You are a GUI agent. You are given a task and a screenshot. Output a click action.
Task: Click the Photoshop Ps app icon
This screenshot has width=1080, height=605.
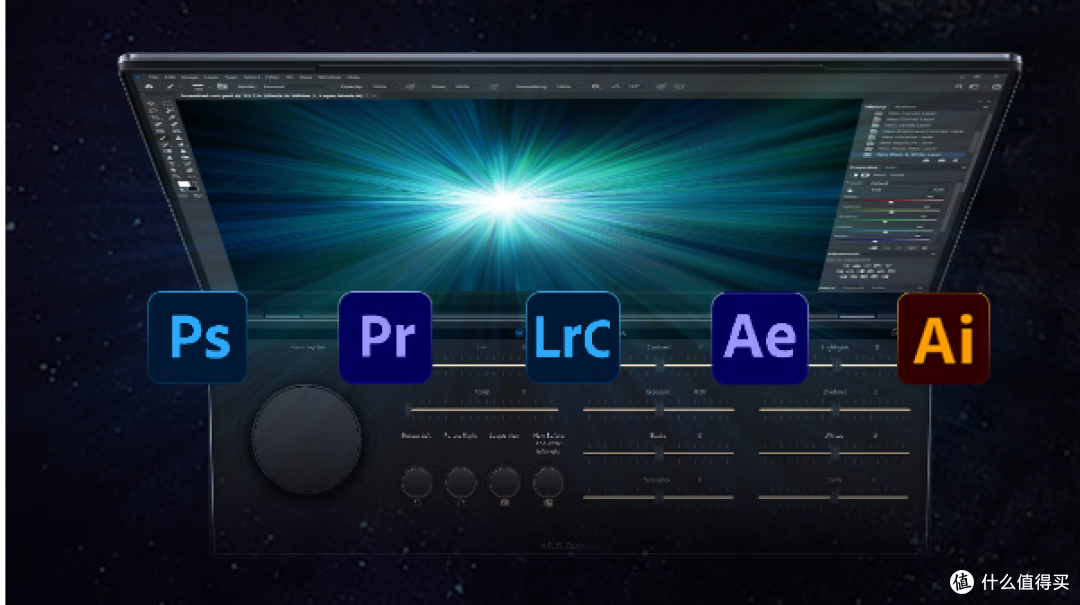click(198, 337)
